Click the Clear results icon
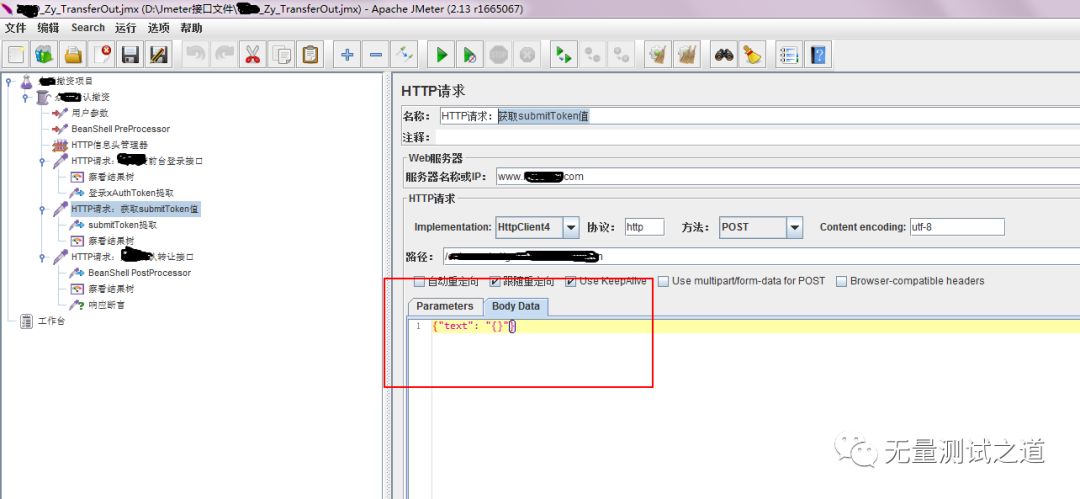The width and height of the screenshot is (1080, 499). (x=658, y=54)
